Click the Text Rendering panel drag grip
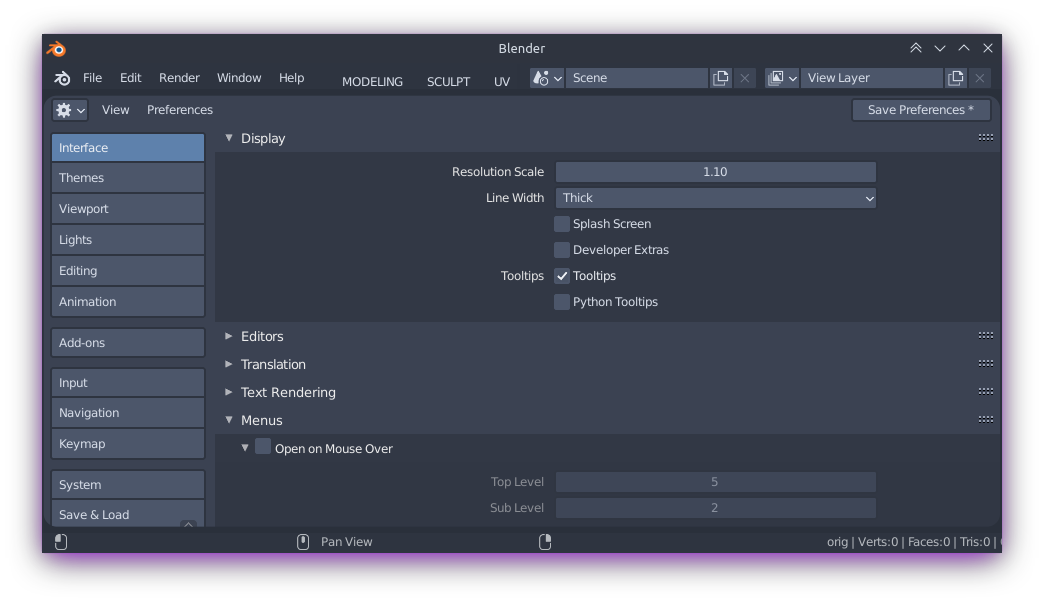The width and height of the screenshot is (1044, 603). point(986,391)
